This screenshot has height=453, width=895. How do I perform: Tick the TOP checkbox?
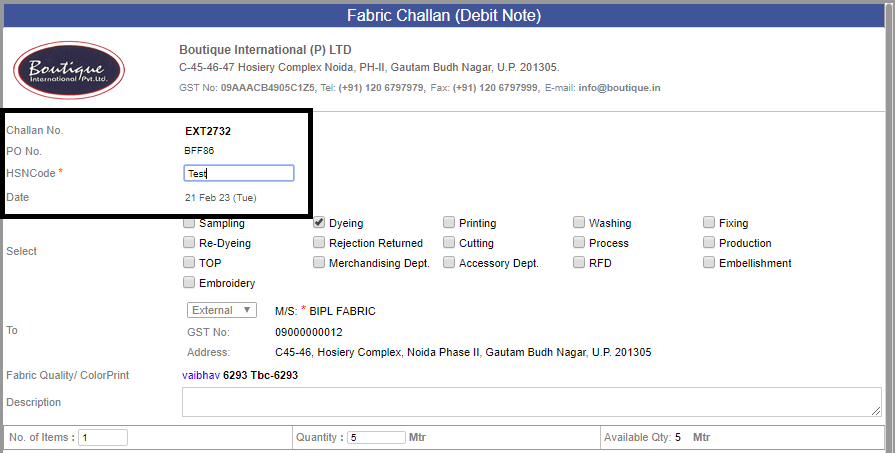pos(189,262)
